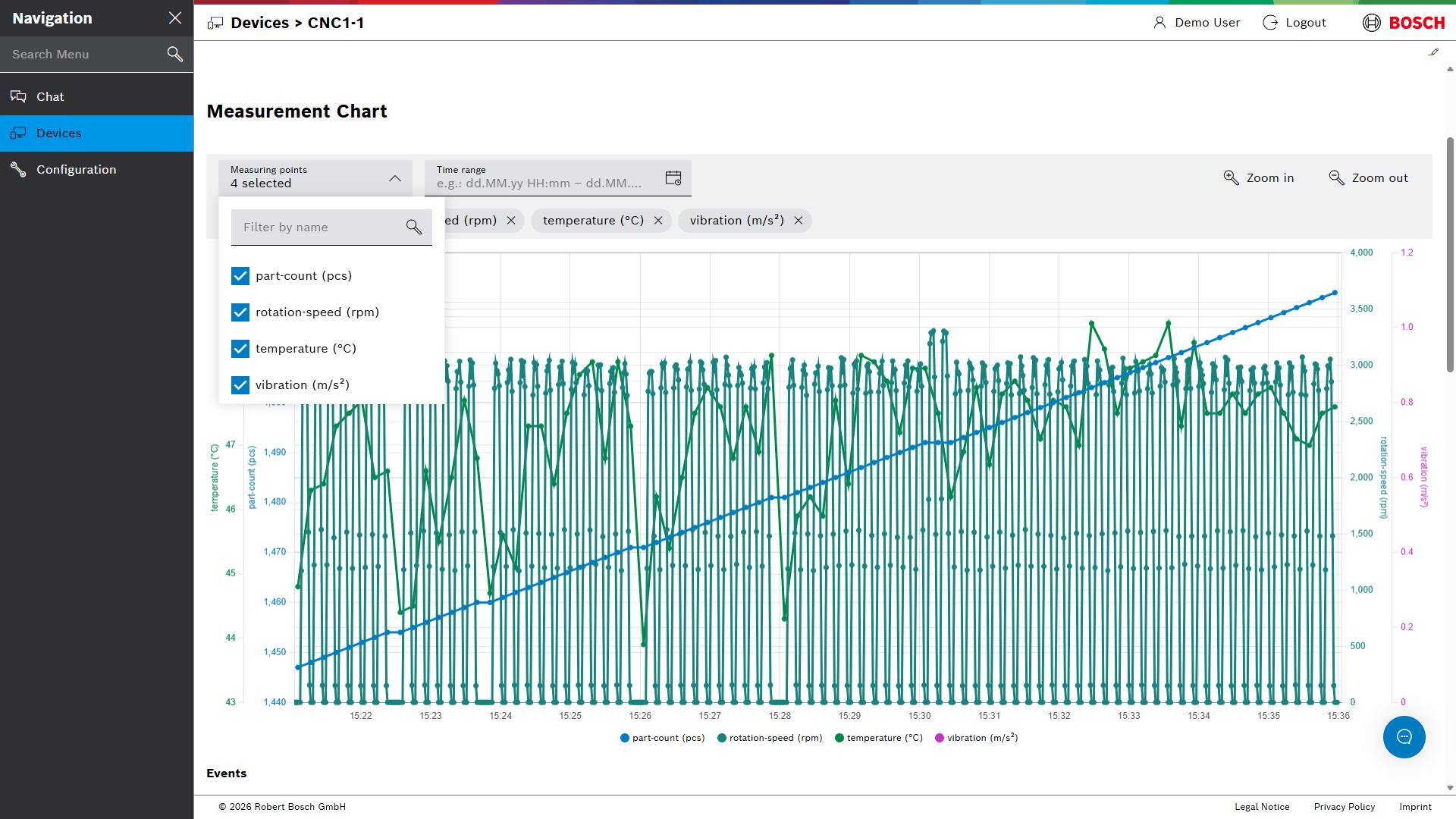
Task: Uncheck rotation-speed (rpm) checkbox
Action: pos(240,312)
